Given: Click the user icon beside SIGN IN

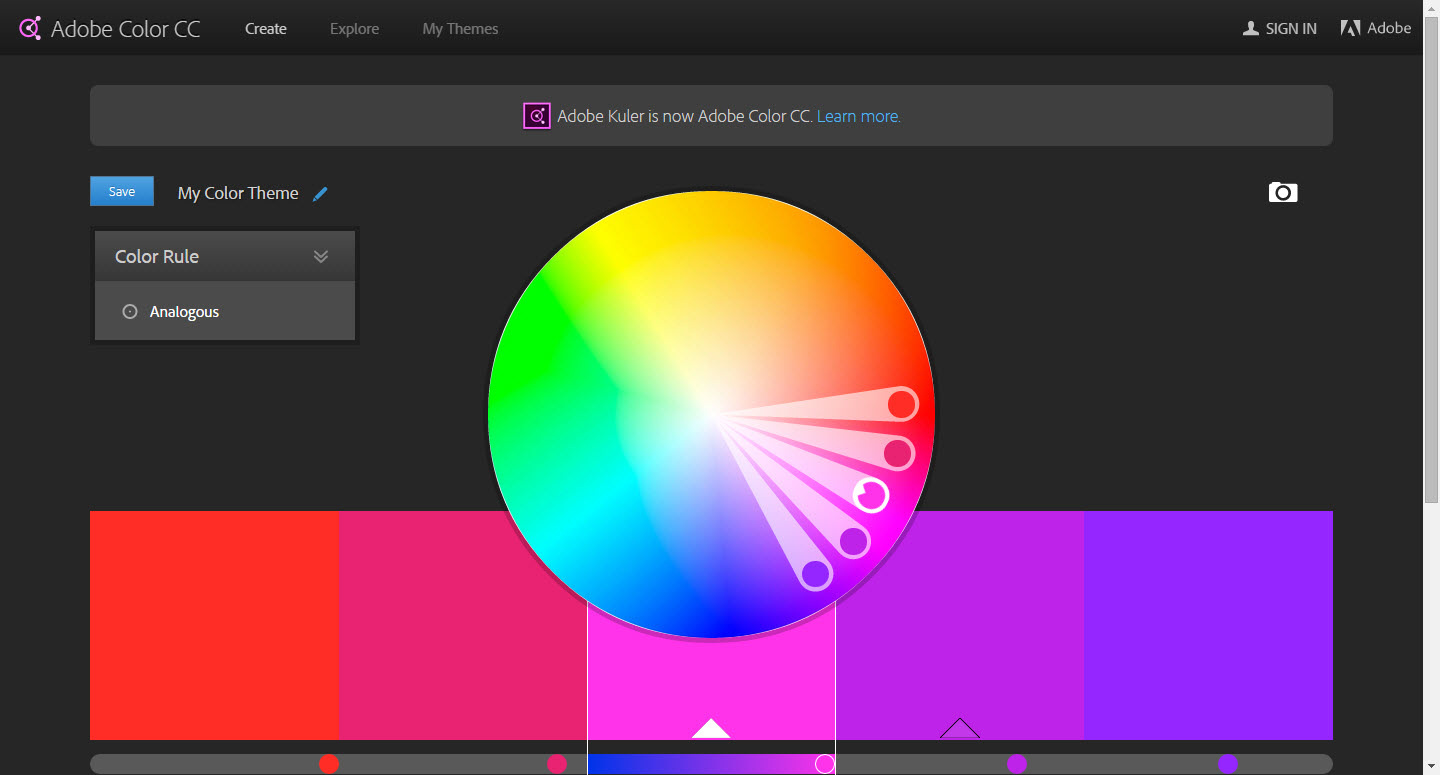Looking at the screenshot, I should pyautogui.click(x=1250, y=29).
